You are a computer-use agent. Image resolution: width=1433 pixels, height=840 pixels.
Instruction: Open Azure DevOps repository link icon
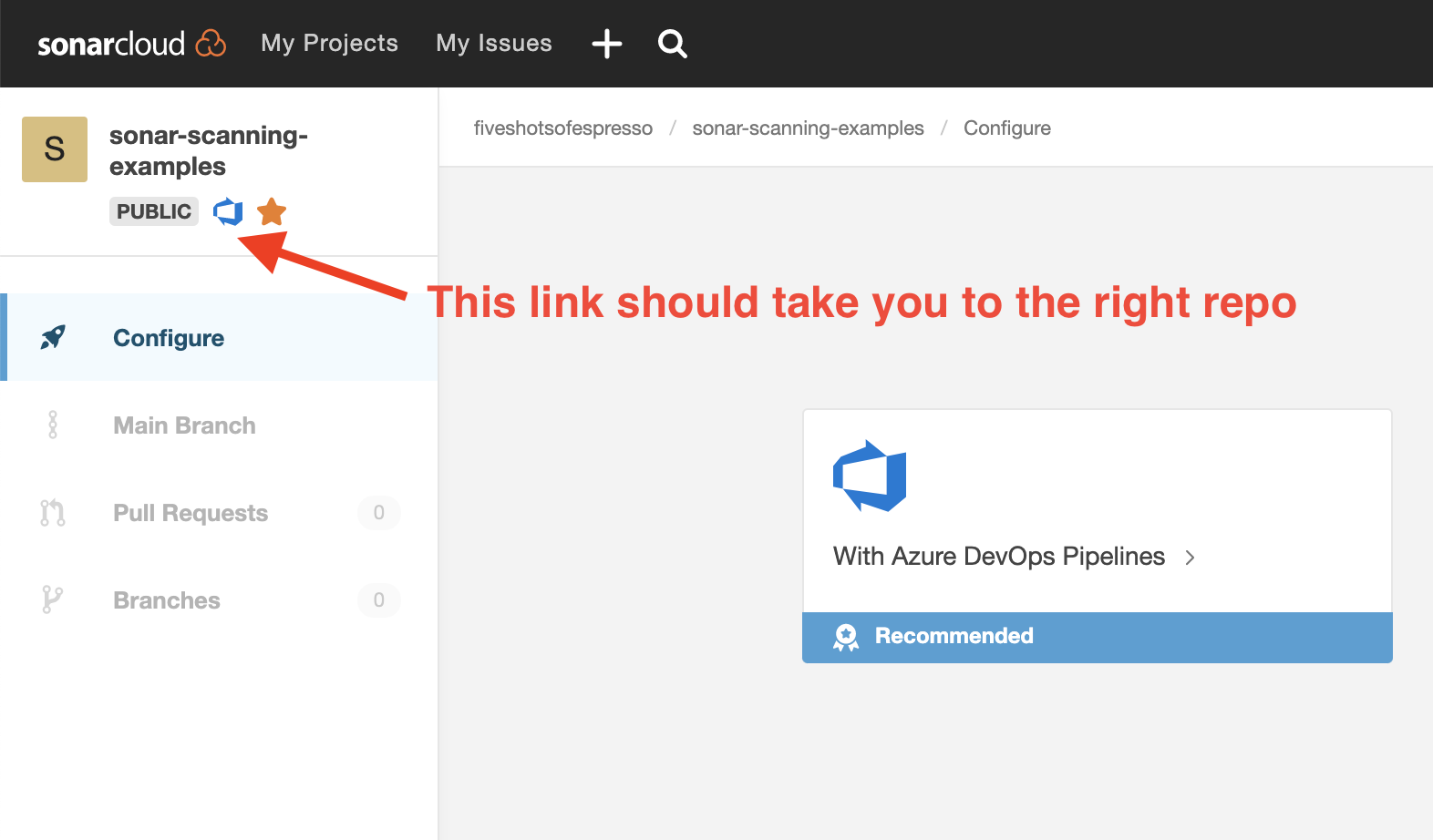click(228, 211)
